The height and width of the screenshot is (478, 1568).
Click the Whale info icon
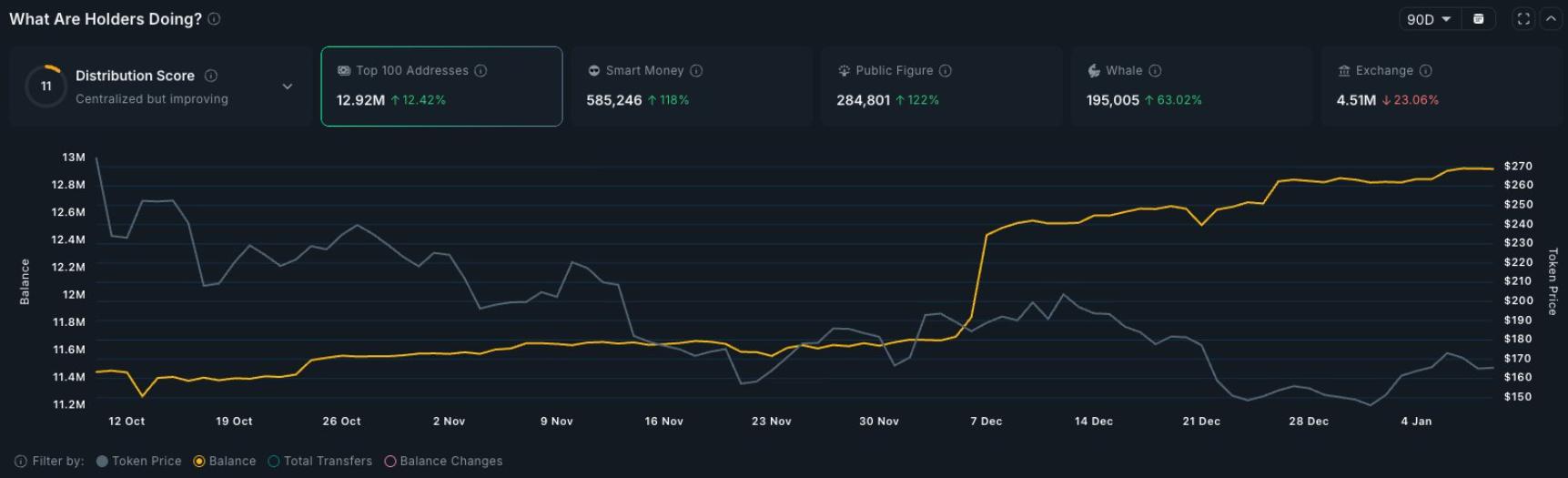point(1155,71)
